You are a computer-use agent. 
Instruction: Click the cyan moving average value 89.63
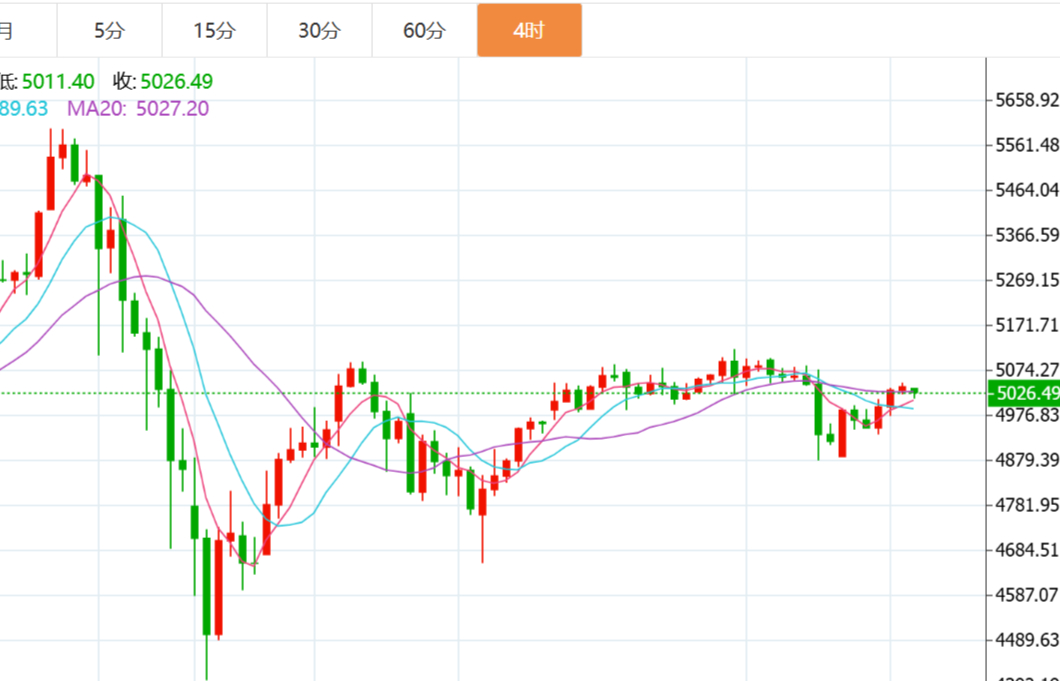(x=25, y=108)
